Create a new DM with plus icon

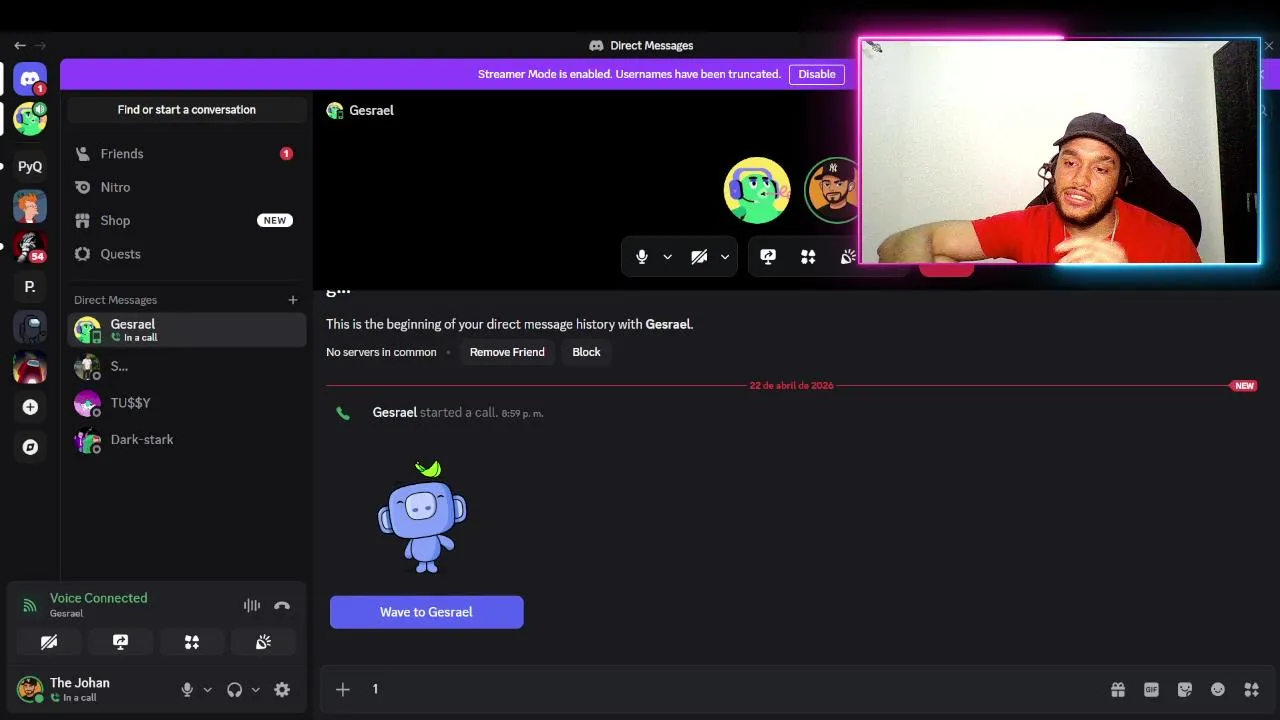pyautogui.click(x=293, y=300)
